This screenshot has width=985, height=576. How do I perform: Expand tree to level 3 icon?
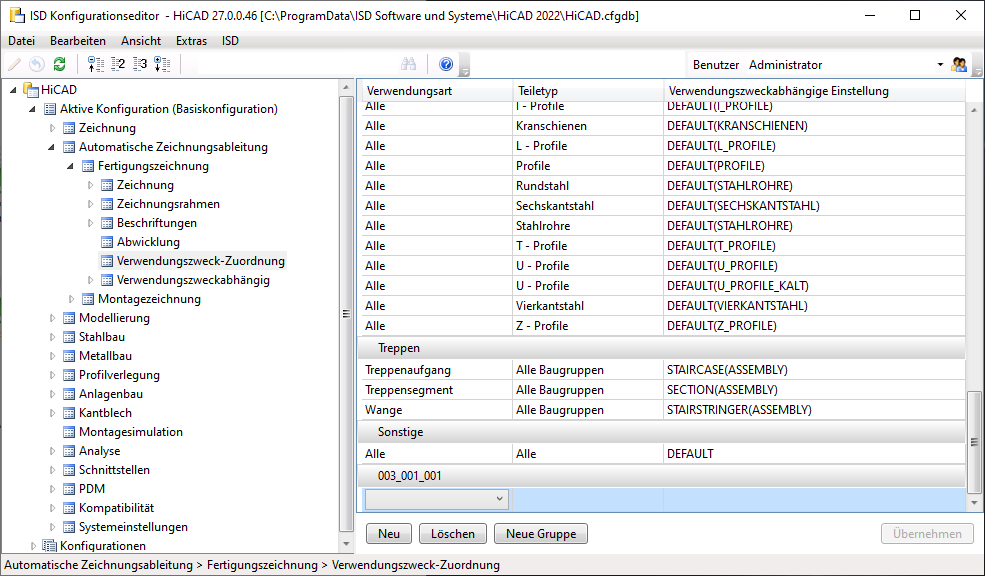click(140, 63)
